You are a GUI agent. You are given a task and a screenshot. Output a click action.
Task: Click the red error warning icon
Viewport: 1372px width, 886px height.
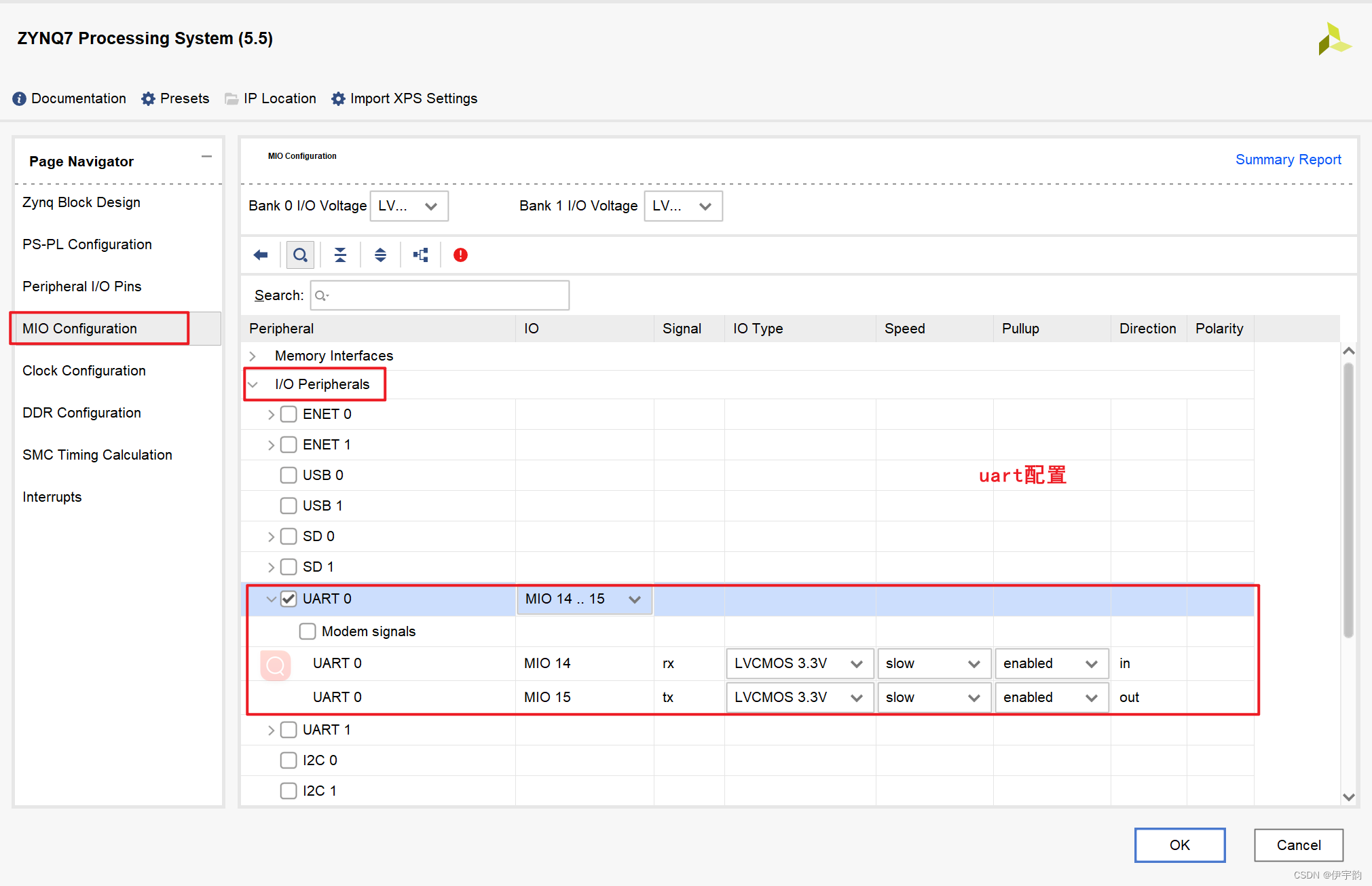pos(460,255)
